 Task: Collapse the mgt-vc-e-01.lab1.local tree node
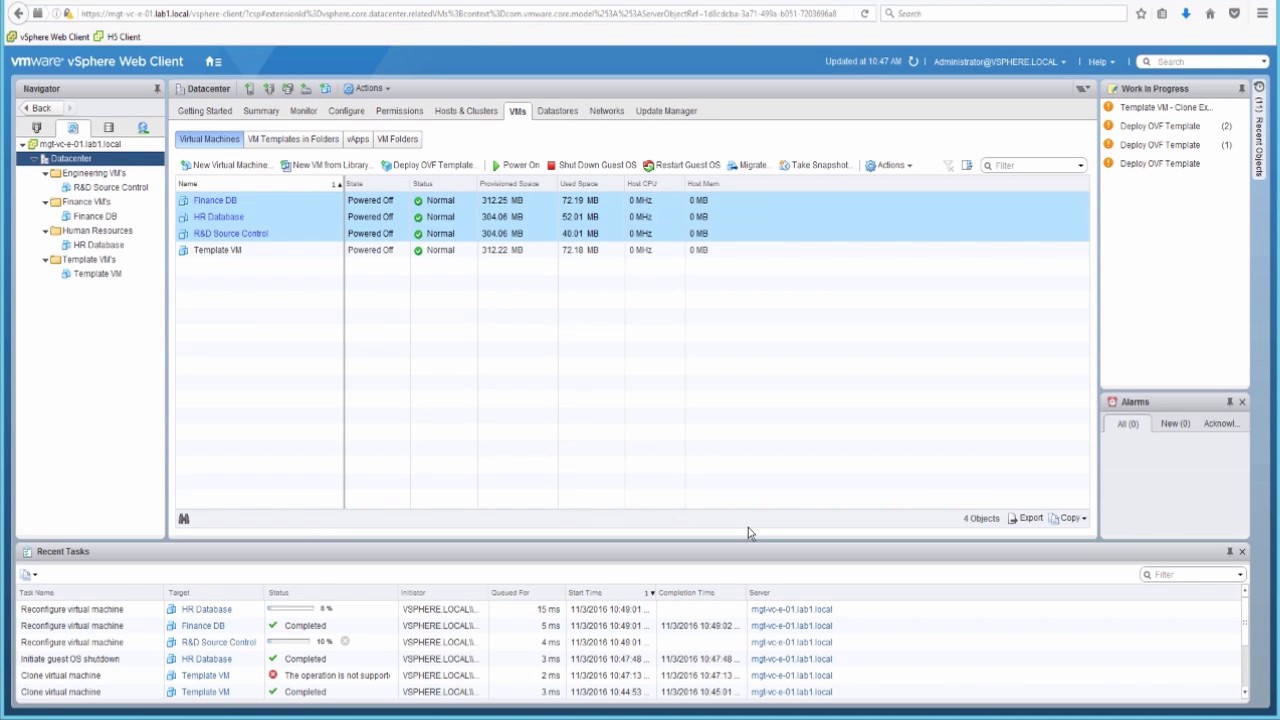(23, 145)
